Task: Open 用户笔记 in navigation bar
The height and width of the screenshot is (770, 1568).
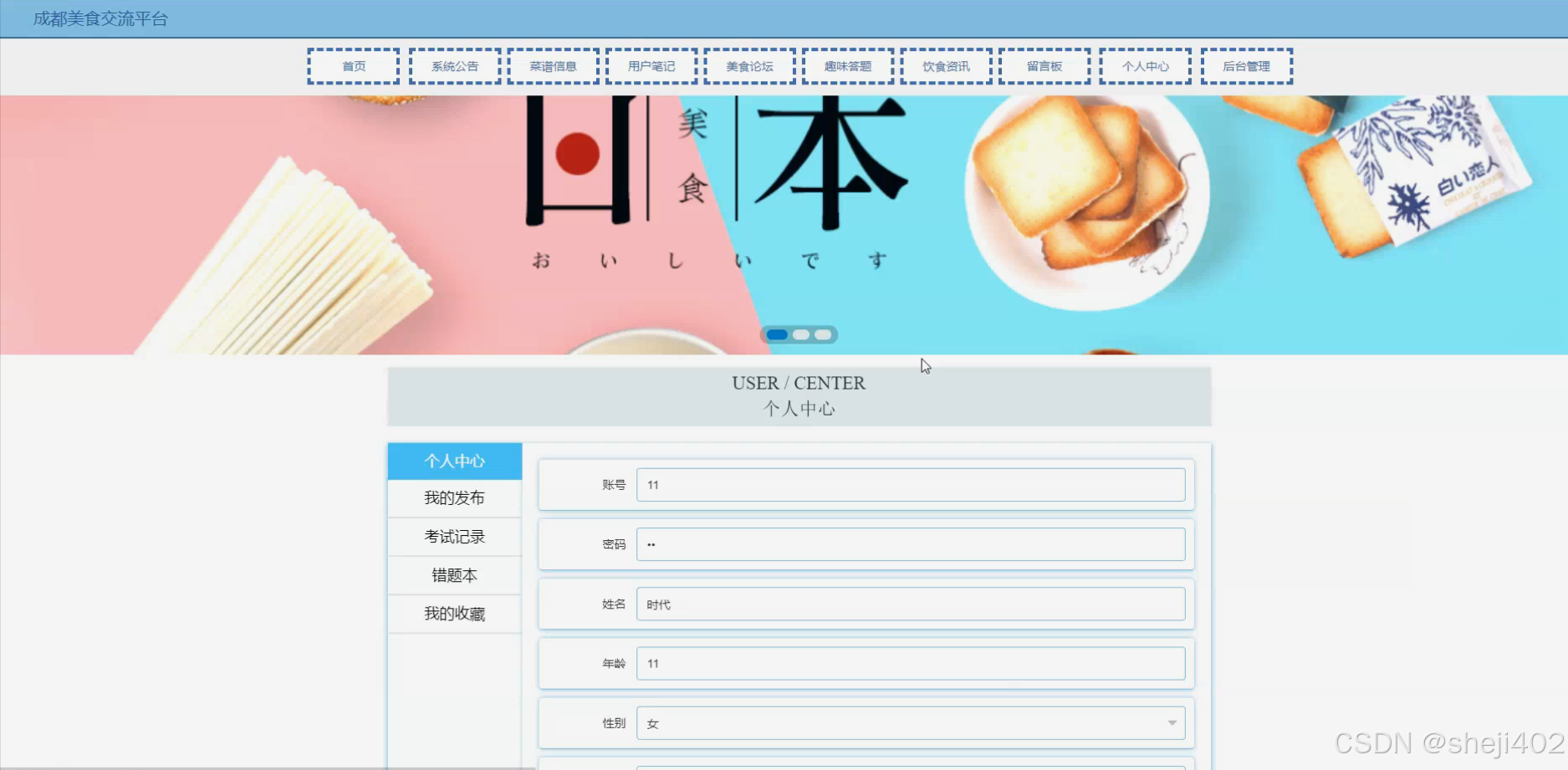Action: pyautogui.click(x=651, y=66)
